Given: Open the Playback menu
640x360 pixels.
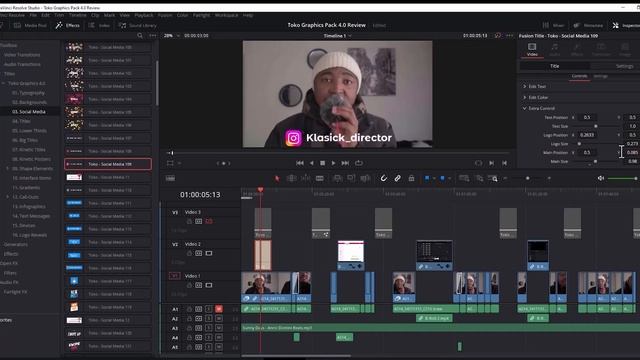Looking at the screenshot, I should 144,15.
